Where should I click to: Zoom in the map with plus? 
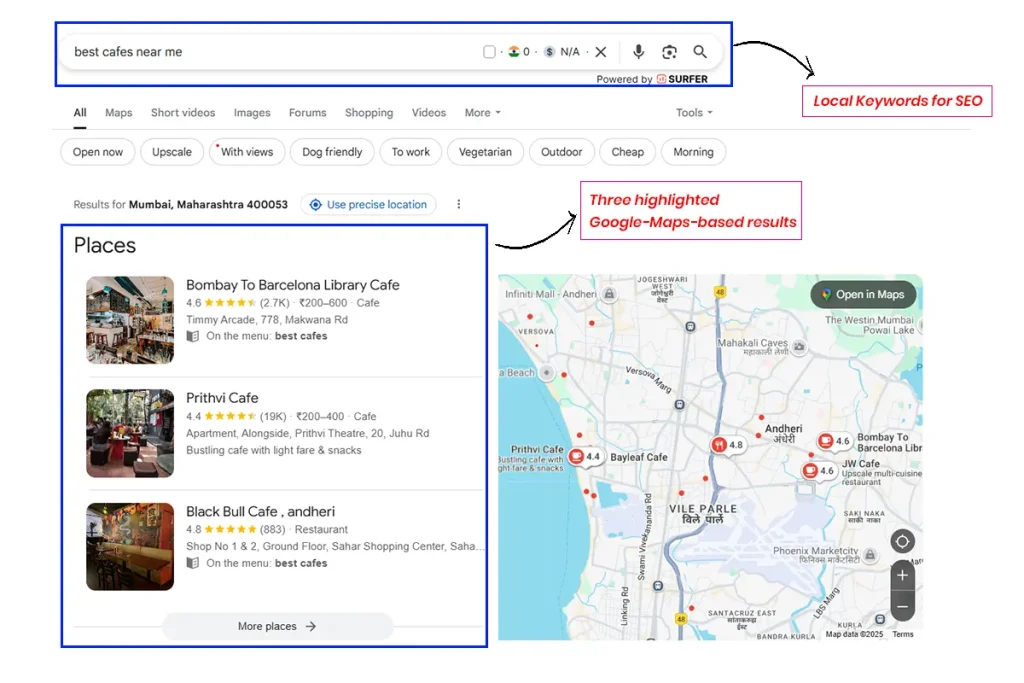[x=902, y=575]
